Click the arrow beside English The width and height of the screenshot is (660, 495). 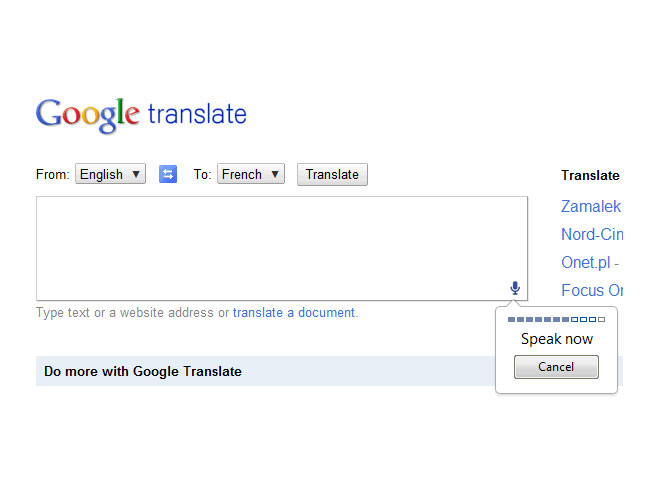136,174
